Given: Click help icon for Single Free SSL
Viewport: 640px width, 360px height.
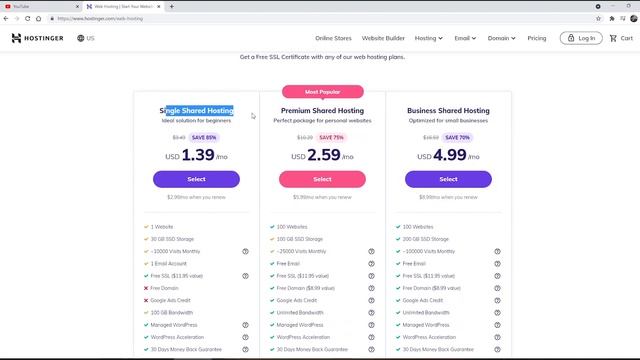Looking at the screenshot, I should tap(245, 276).
